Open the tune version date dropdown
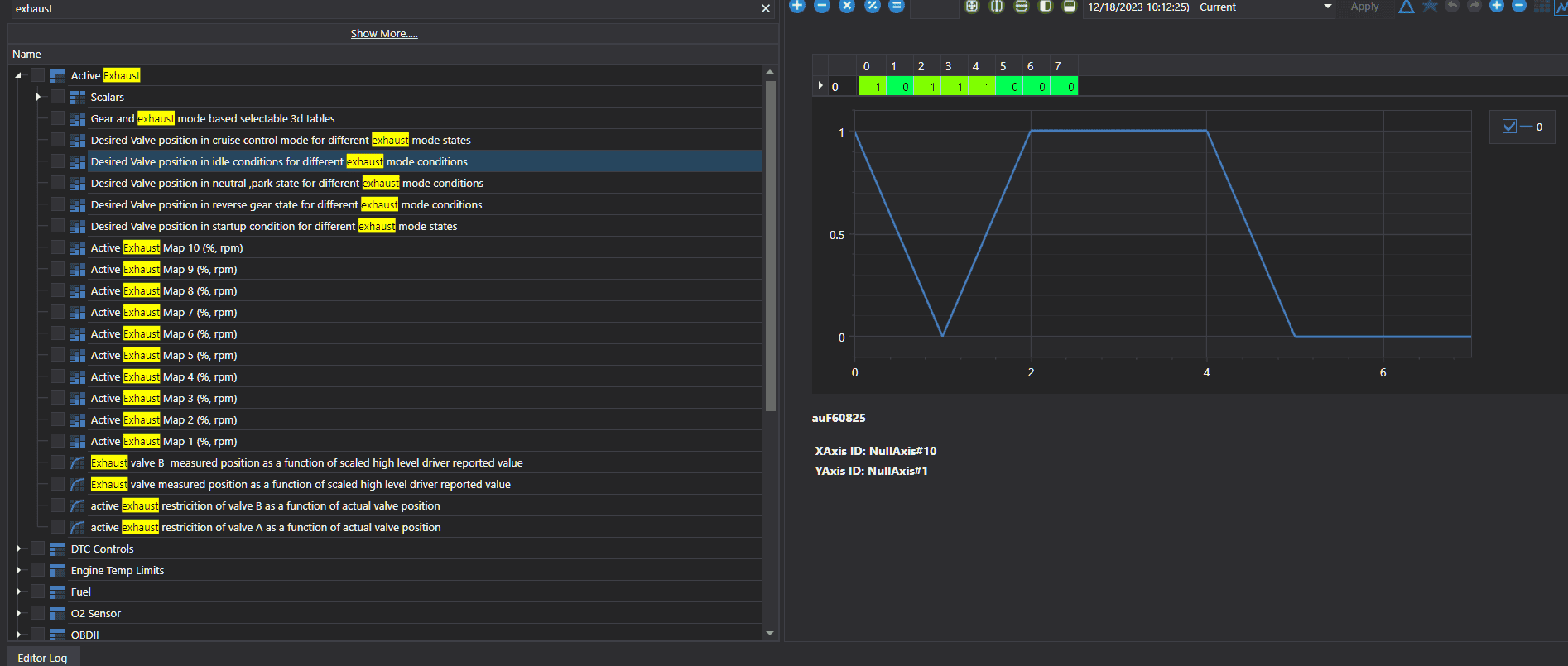The width and height of the screenshot is (1568, 666). tap(1328, 7)
